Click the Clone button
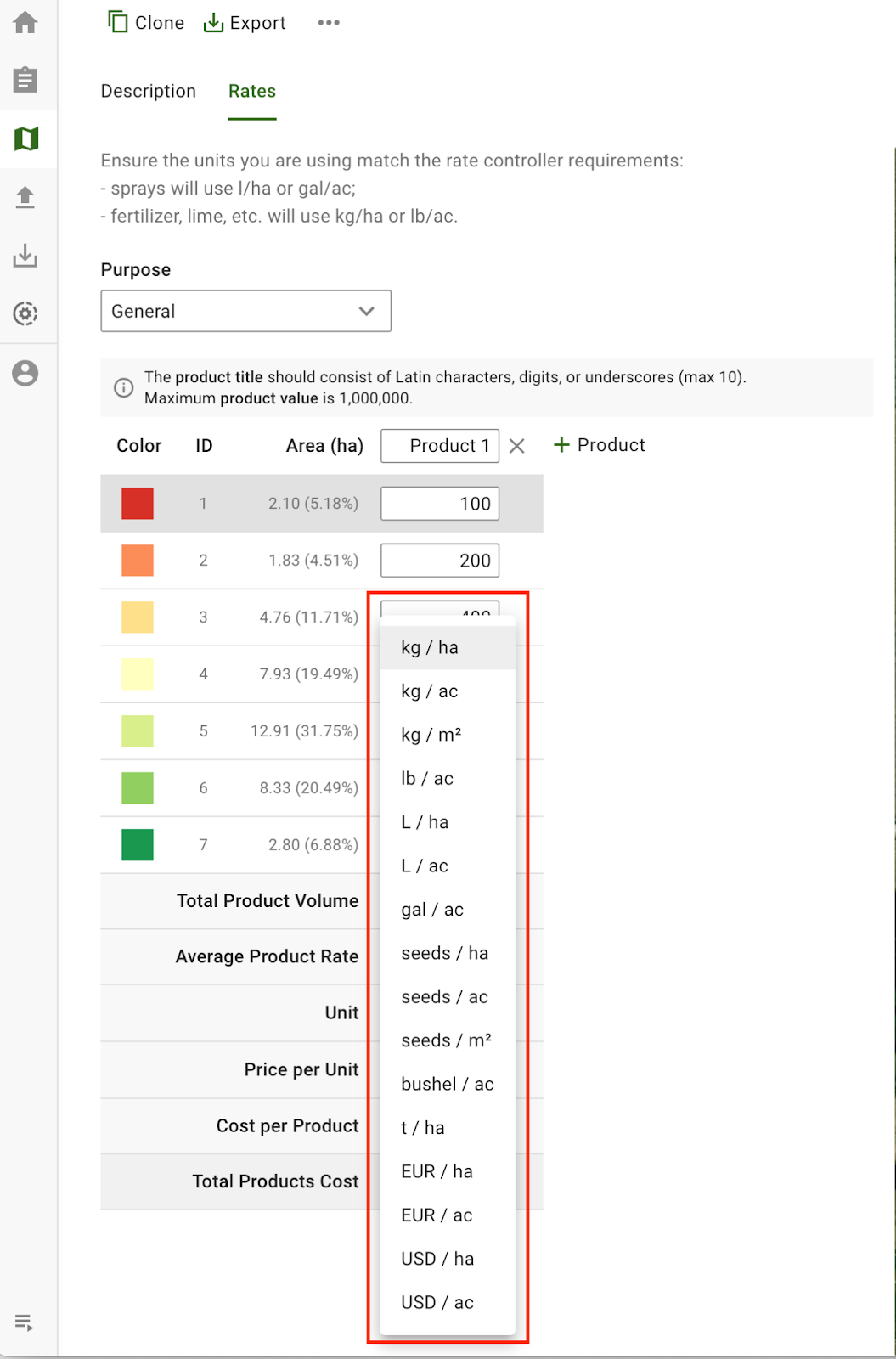This screenshot has width=896, height=1359. click(146, 23)
